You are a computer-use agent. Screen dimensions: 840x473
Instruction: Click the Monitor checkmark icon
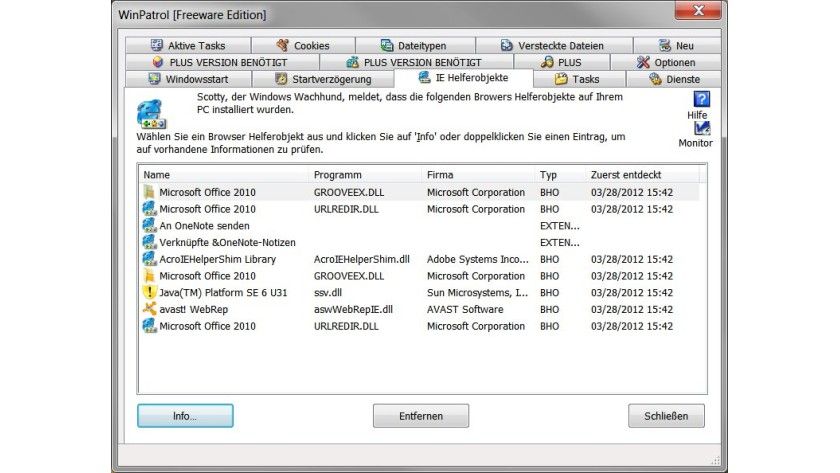point(702,129)
